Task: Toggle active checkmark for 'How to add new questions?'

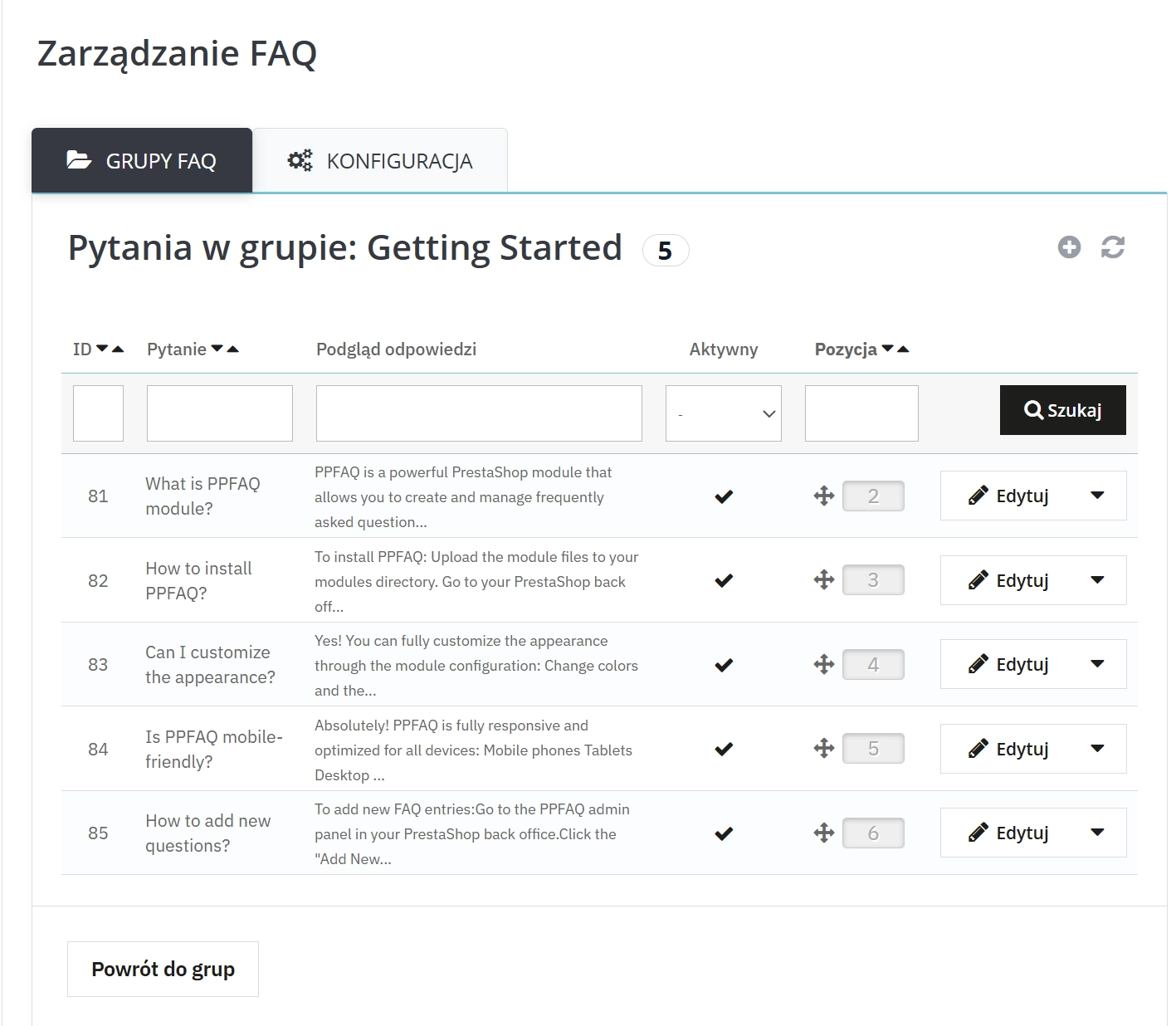Action: tap(723, 833)
